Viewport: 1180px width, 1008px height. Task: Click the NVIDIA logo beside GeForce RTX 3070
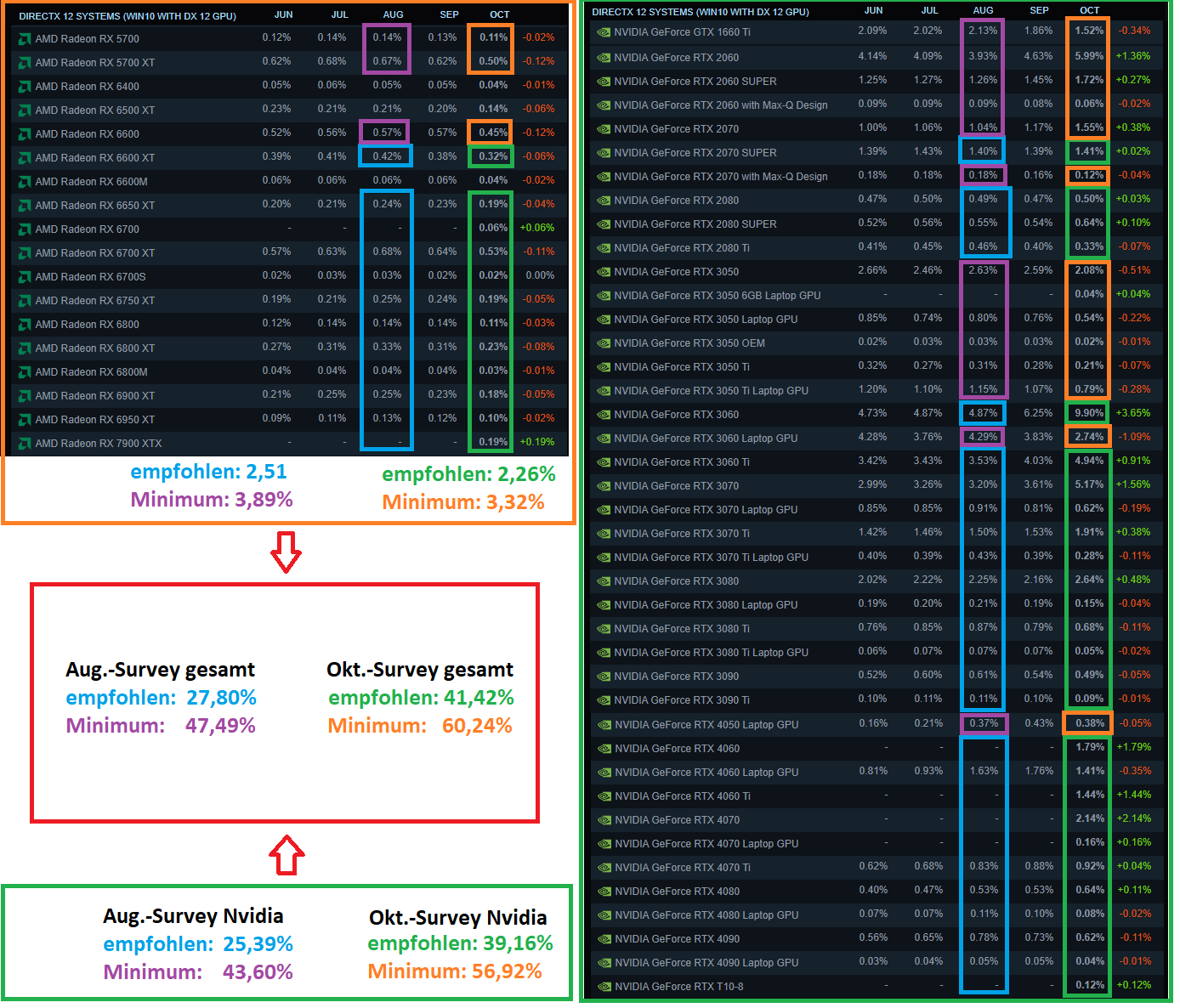(604, 486)
